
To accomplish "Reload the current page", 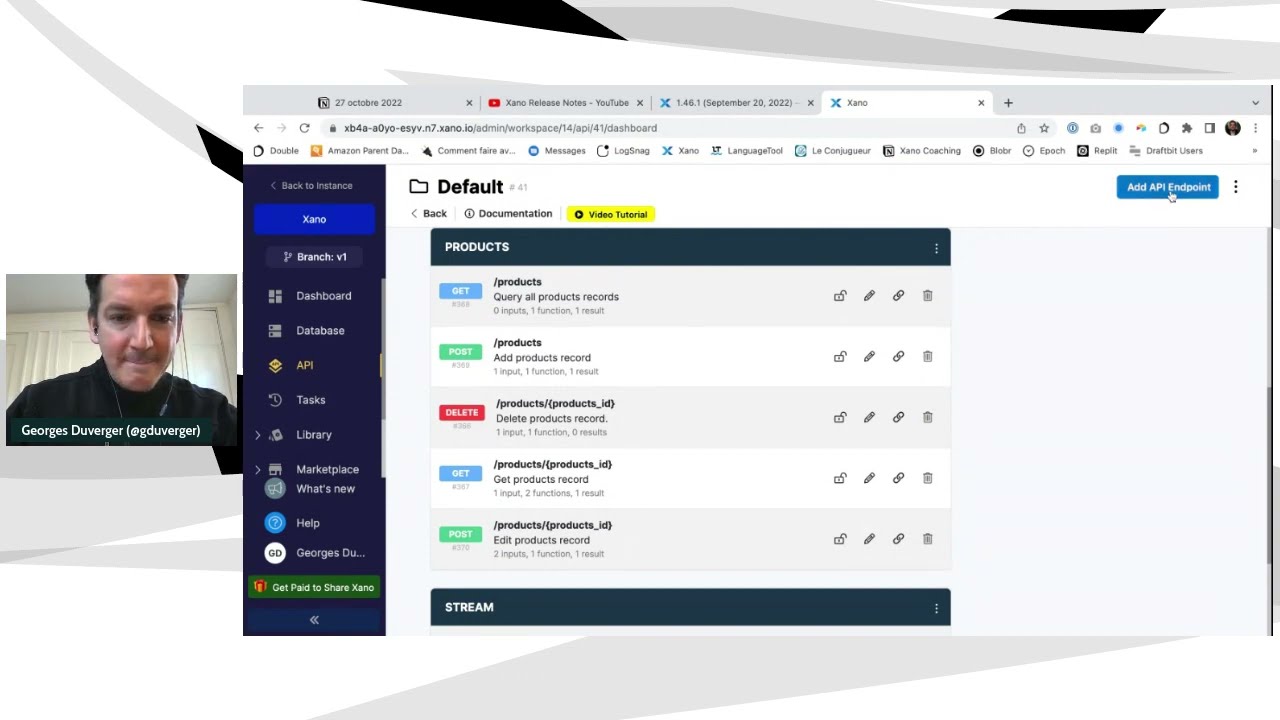I will pyautogui.click(x=304, y=128).
